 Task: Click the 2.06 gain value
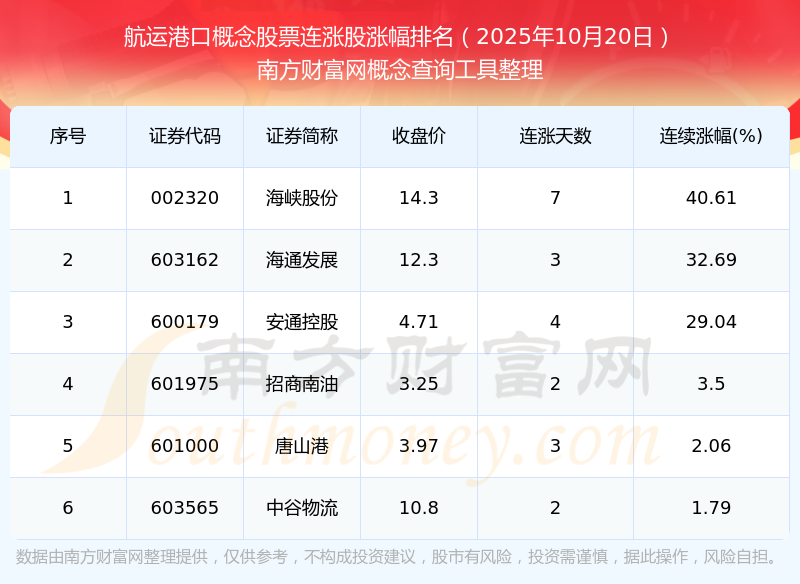coord(711,446)
